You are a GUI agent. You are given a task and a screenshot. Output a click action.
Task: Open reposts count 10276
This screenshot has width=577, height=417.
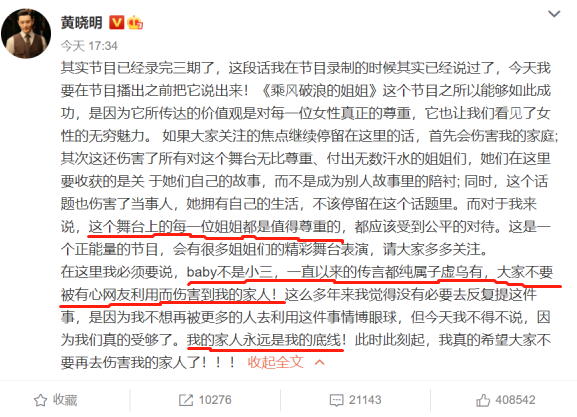click(x=215, y=400)
